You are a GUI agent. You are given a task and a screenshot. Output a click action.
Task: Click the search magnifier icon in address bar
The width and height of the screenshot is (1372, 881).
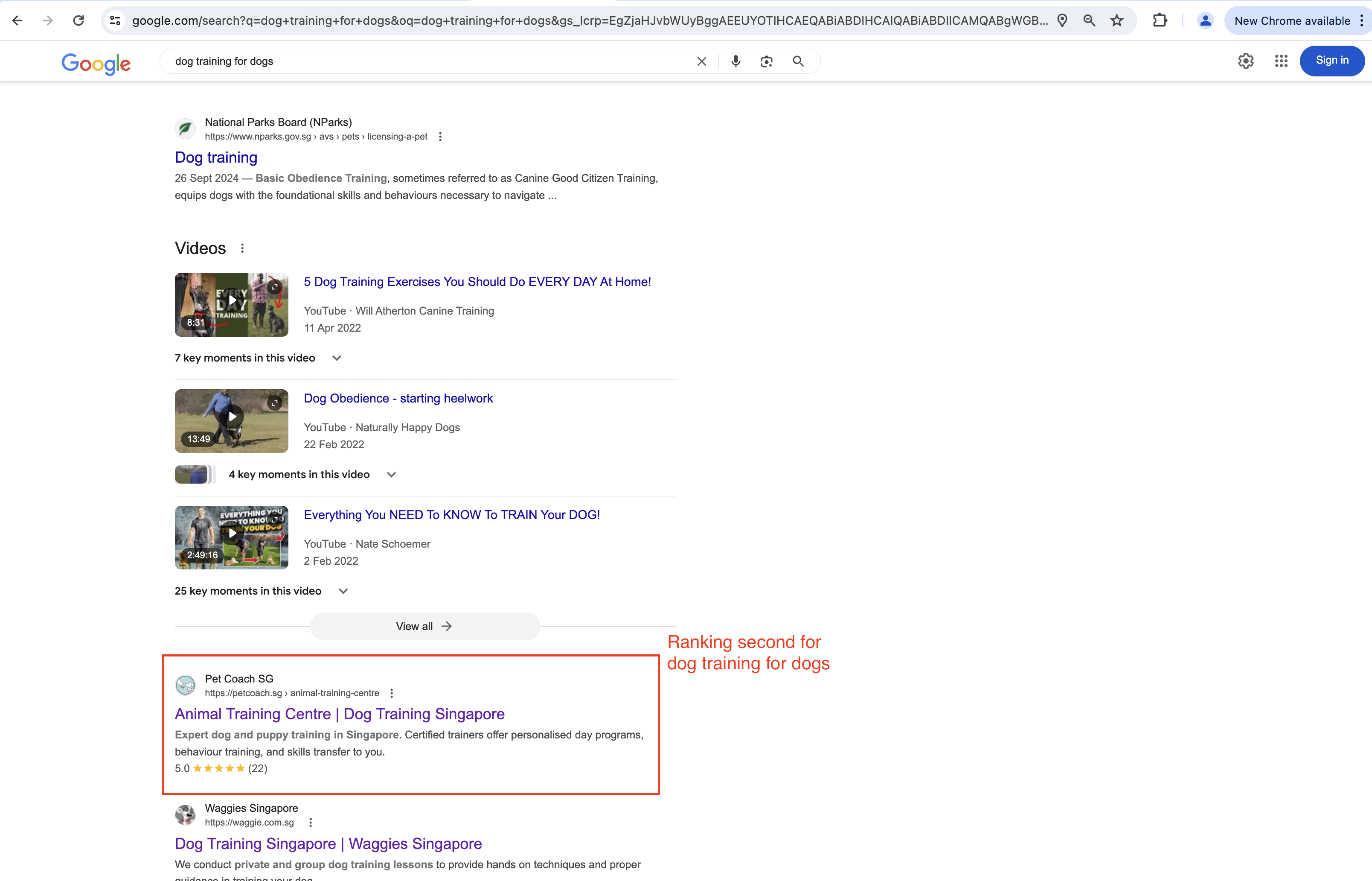pos(1091,21)
